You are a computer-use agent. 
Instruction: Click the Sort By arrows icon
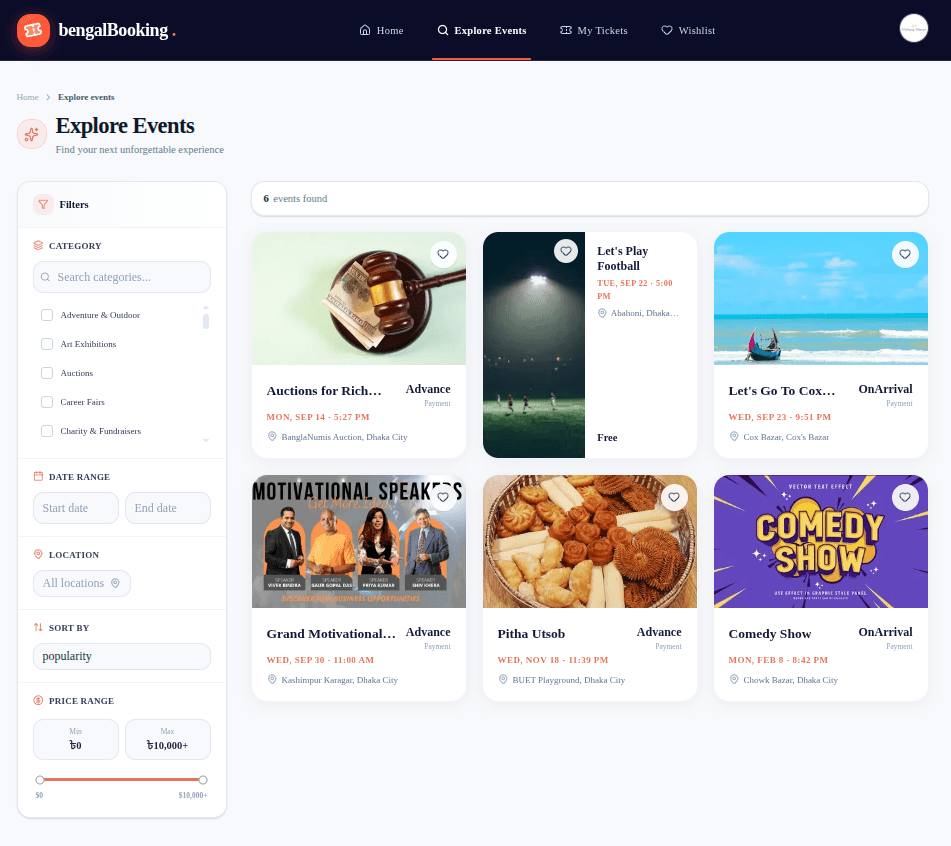pos(38,628)
